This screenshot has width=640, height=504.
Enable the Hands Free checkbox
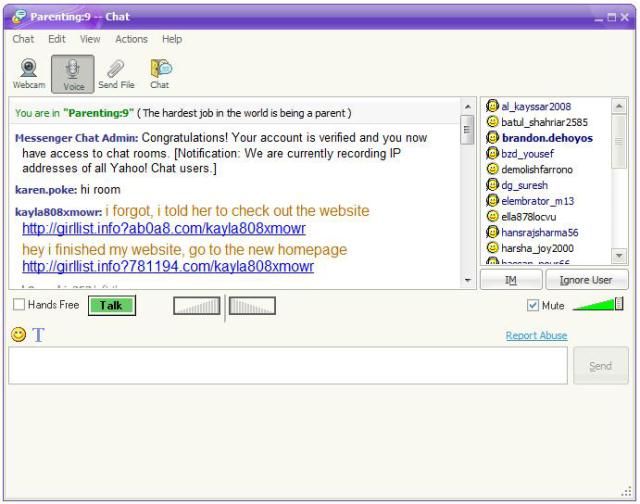coord(19,304)
